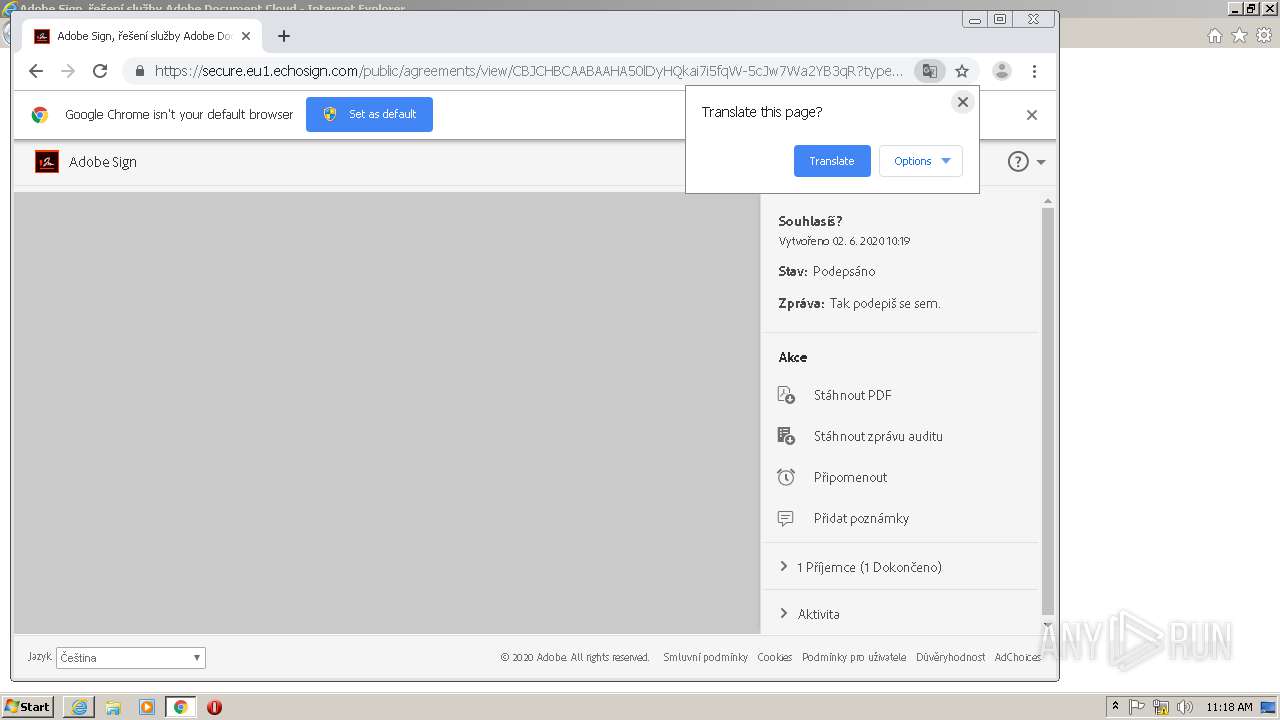Click the Souhlasíš? agreement title

[810, 221]
